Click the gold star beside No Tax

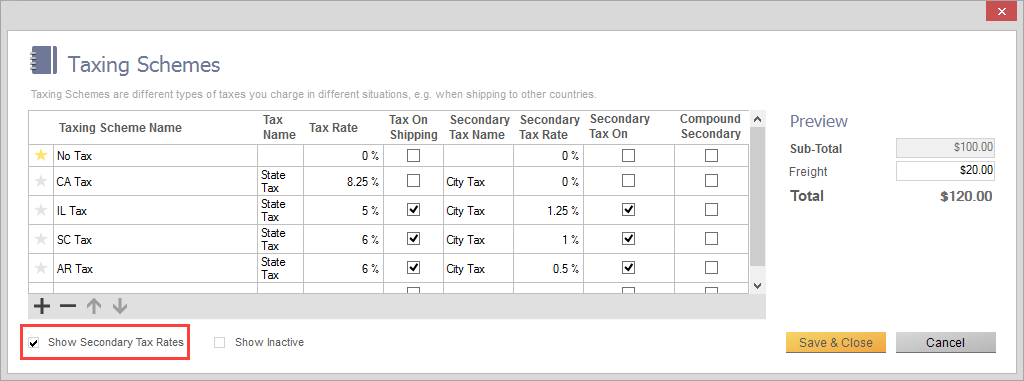[41, 156]
